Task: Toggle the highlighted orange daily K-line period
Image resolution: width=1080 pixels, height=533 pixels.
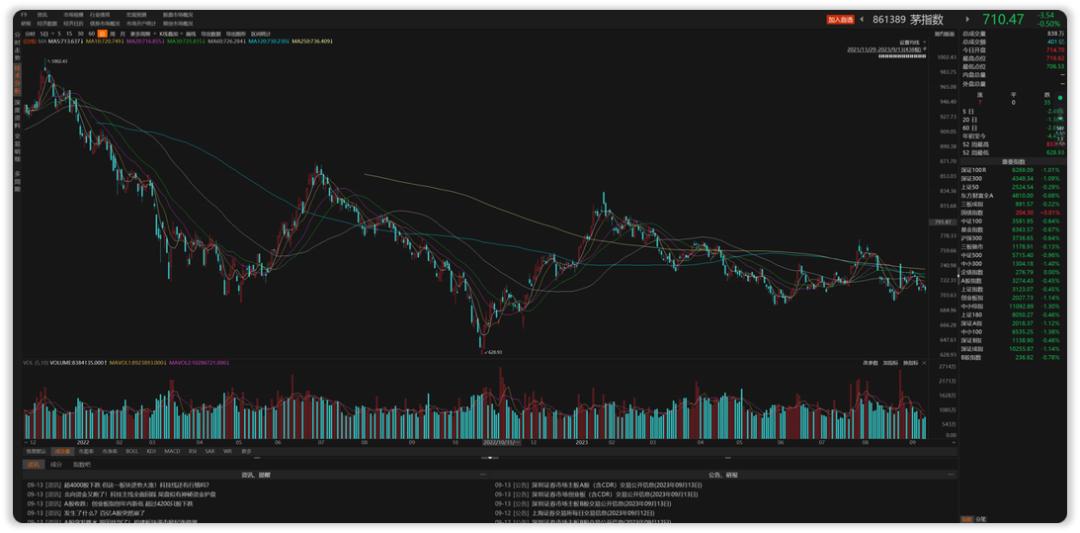Action: [x=103, y=34]
